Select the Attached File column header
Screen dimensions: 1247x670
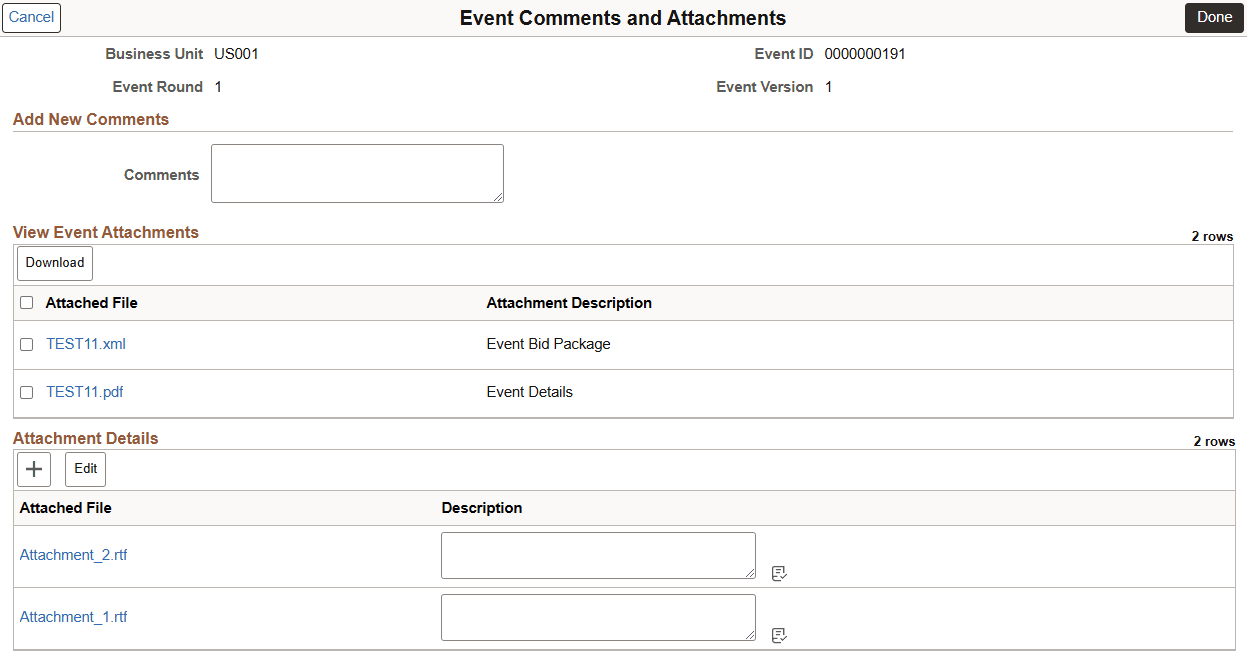(91, 302)
